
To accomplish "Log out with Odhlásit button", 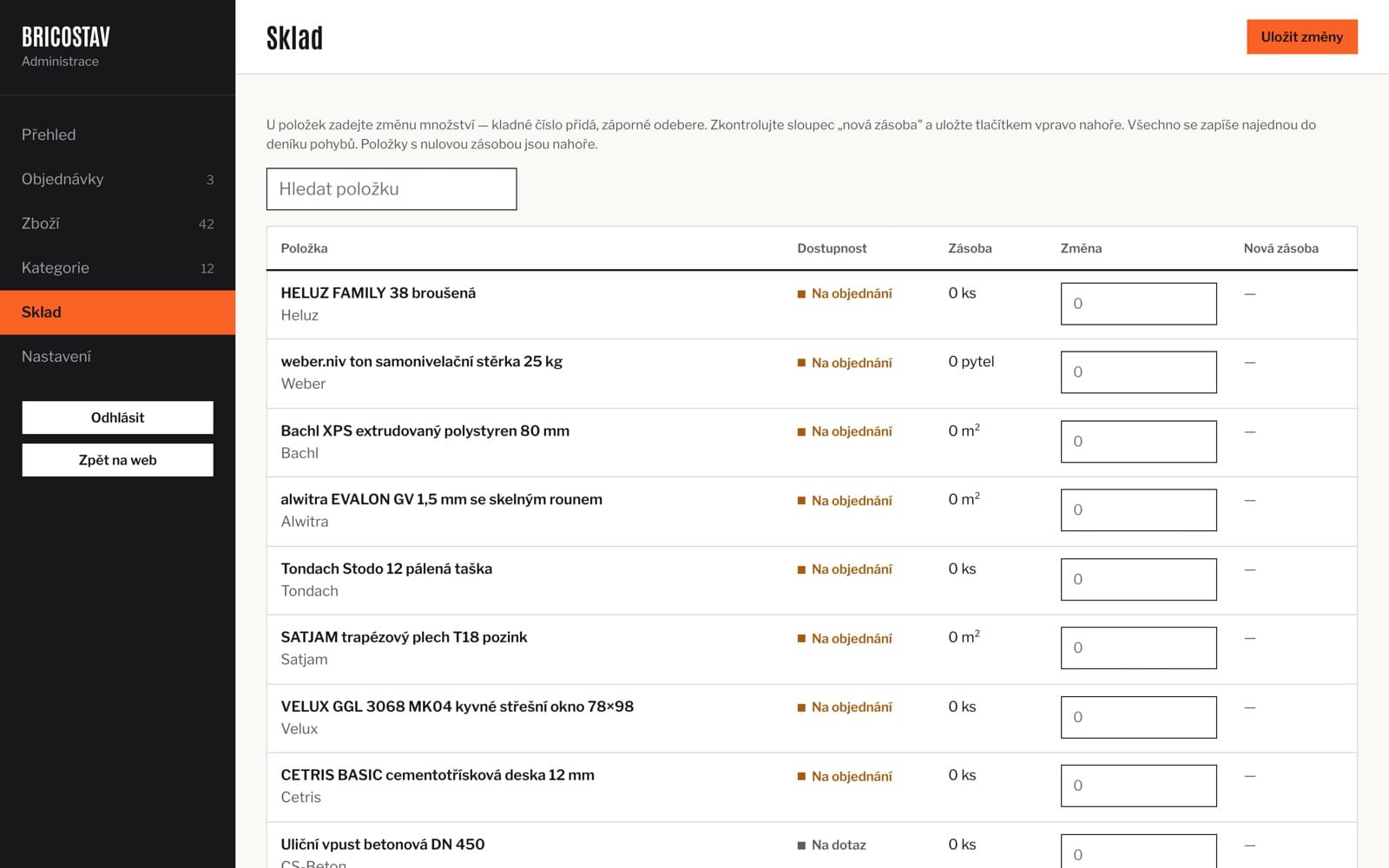I will [117, 418].
